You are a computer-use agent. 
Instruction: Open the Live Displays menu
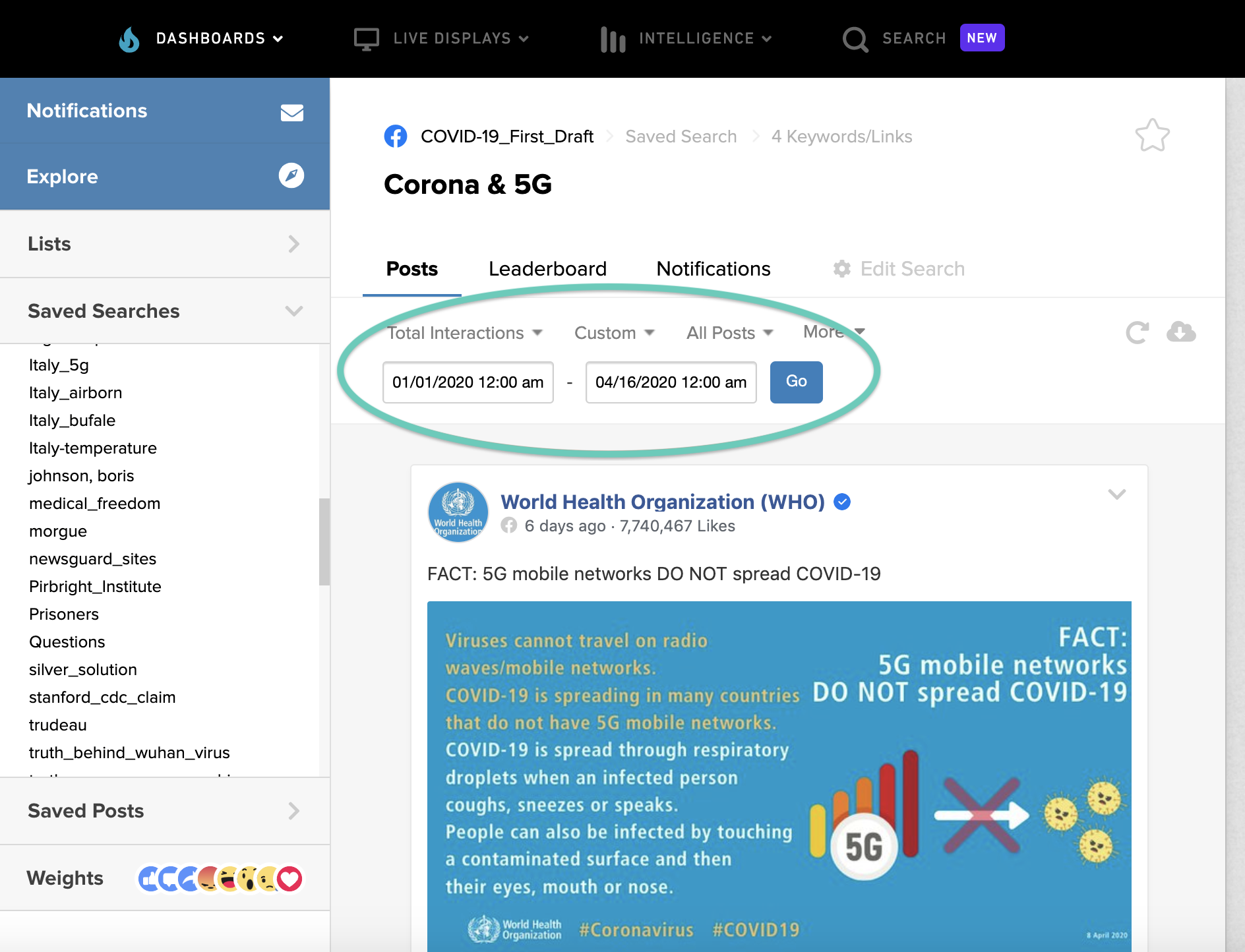[x=460, y=39]
